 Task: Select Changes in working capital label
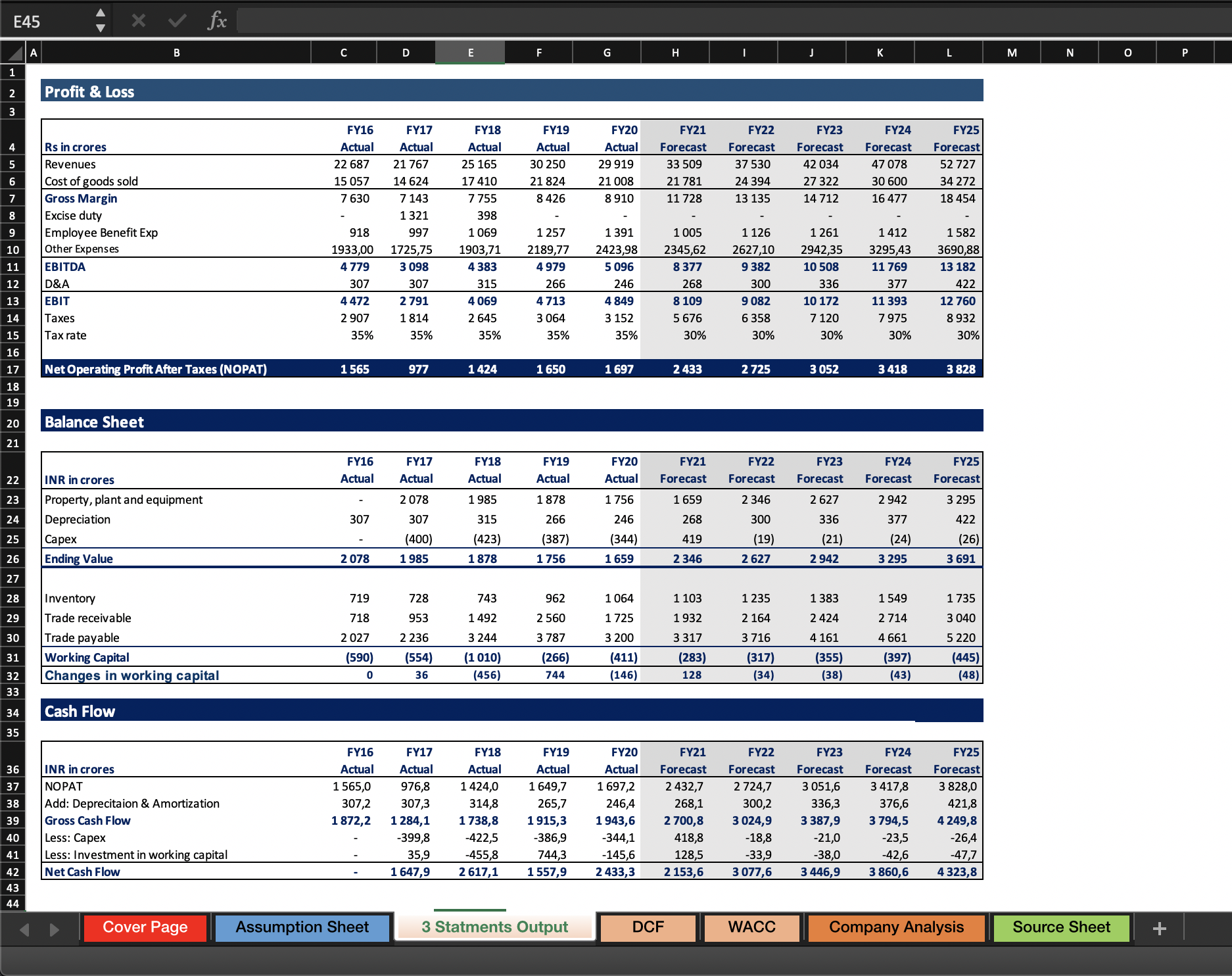point(132,675)
